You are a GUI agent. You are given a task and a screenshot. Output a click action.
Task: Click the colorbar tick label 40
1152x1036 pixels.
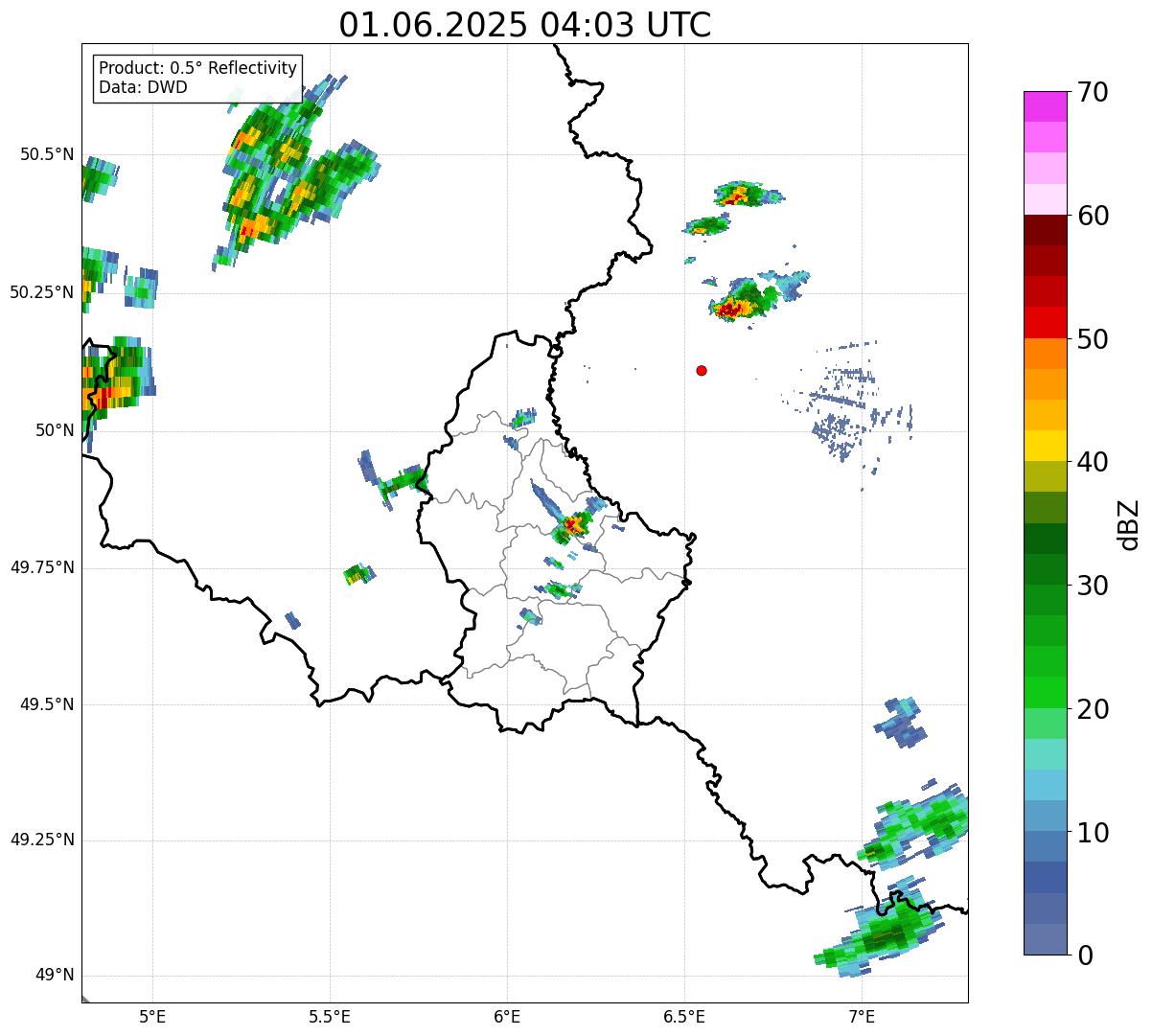tap(1093, 462)
